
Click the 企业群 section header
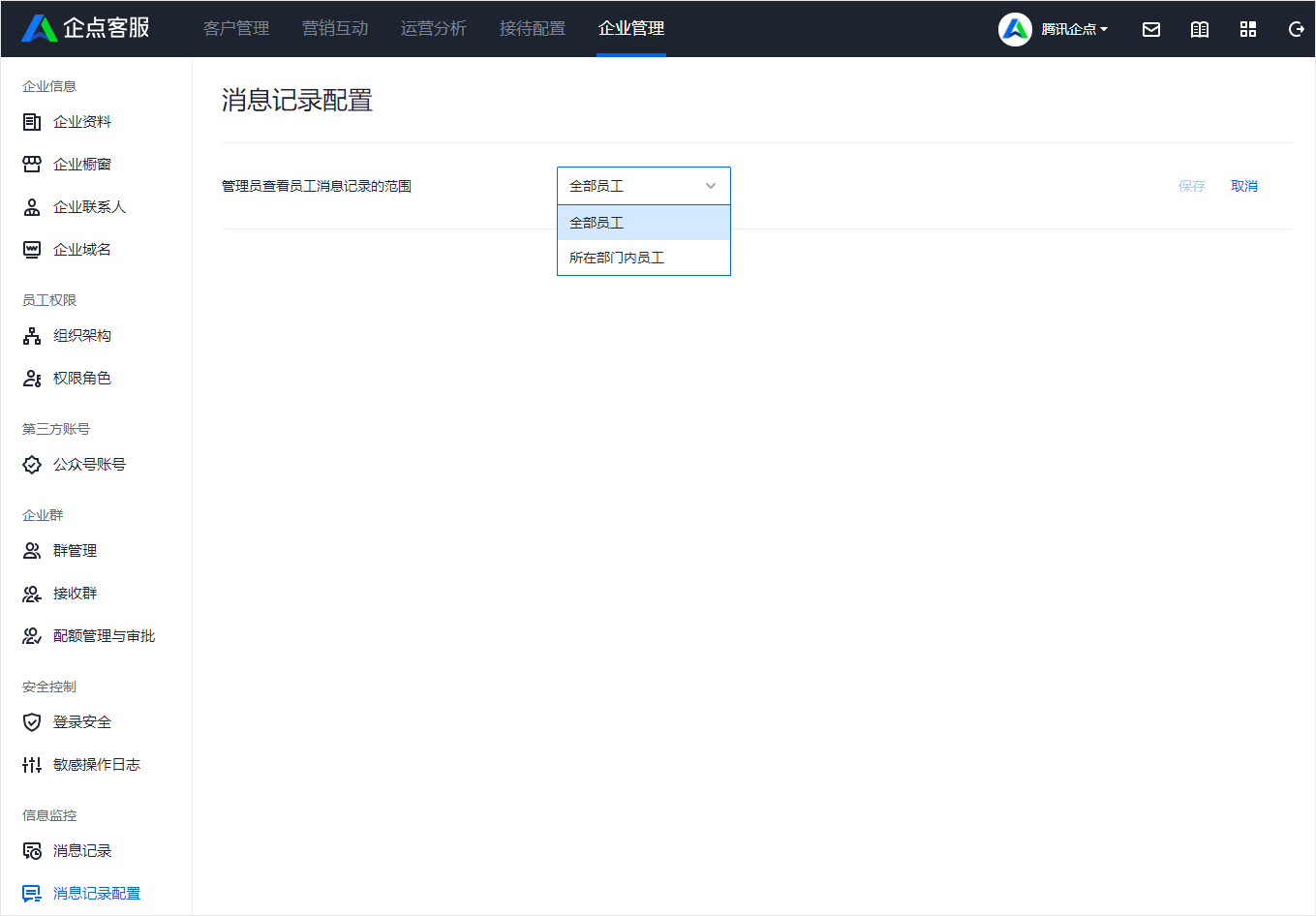pyautogui.click(x=43, y=515)
